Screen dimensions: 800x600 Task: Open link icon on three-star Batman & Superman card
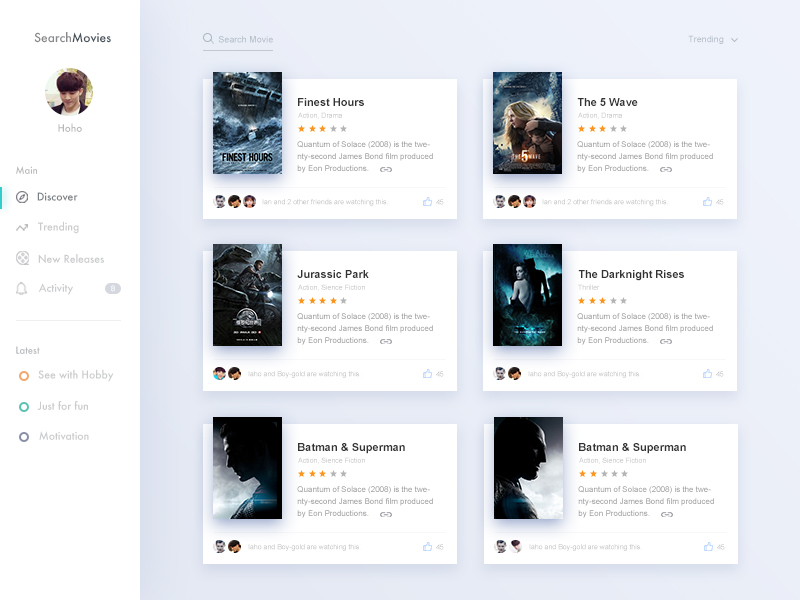click(386, 514)
